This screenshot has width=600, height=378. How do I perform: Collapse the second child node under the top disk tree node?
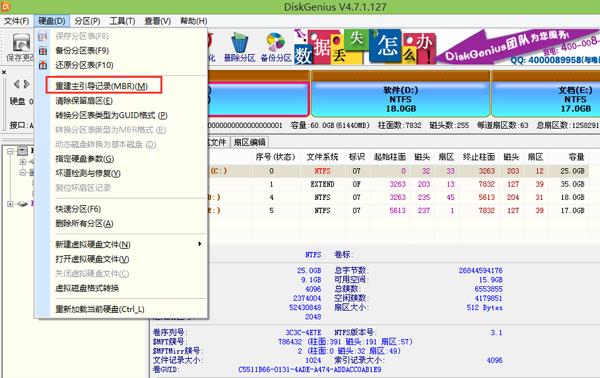23,173
